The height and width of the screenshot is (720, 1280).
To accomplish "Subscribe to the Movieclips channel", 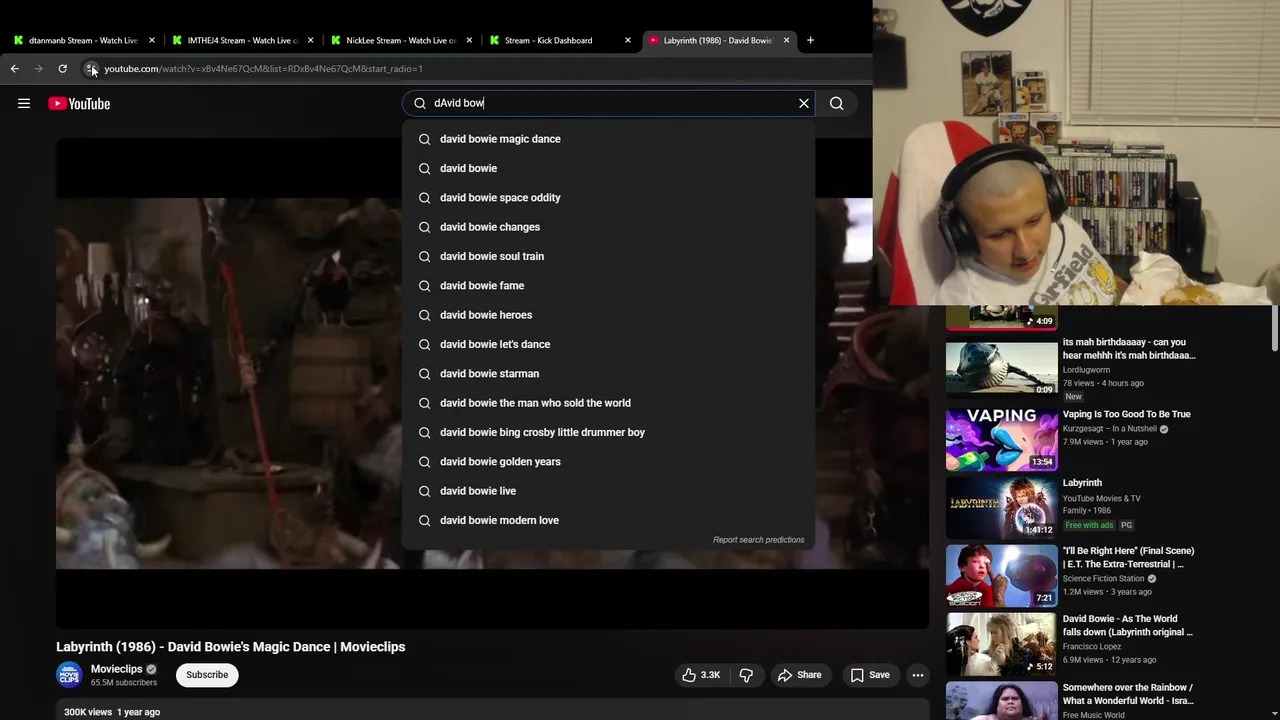I will (x=207, y=675).
